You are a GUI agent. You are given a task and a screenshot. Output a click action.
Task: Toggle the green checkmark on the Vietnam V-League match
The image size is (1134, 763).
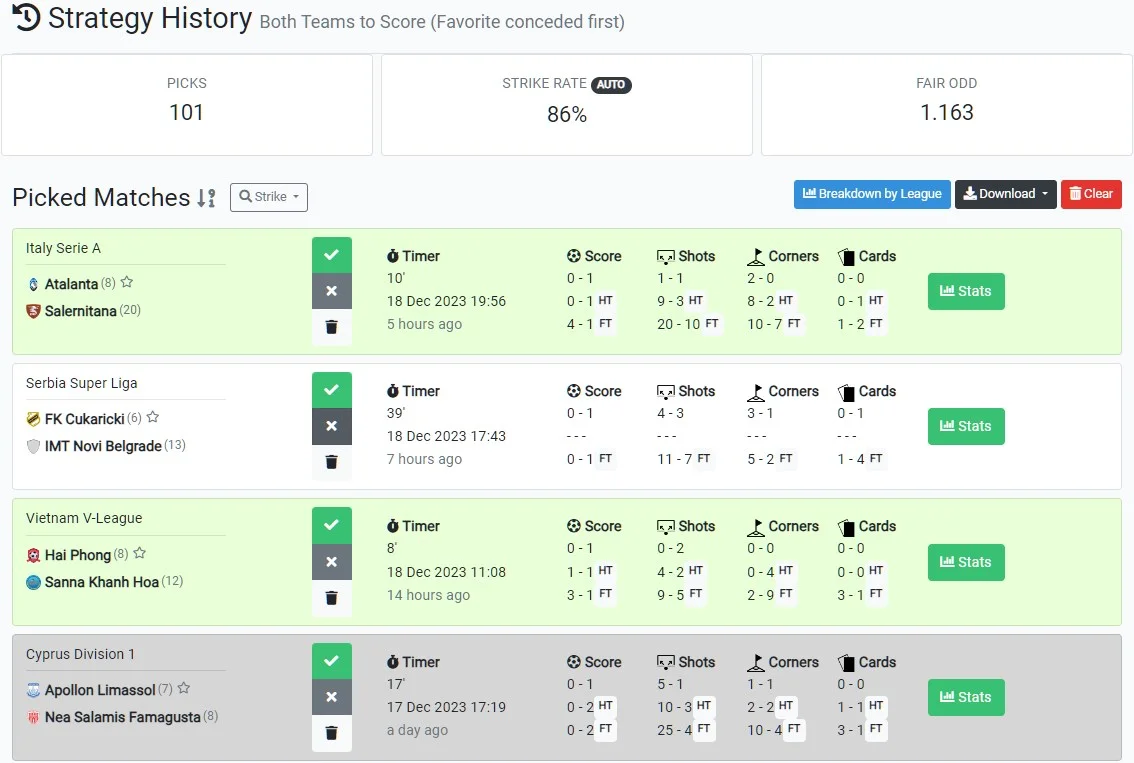pyautogui.click(x=332, y=524)
